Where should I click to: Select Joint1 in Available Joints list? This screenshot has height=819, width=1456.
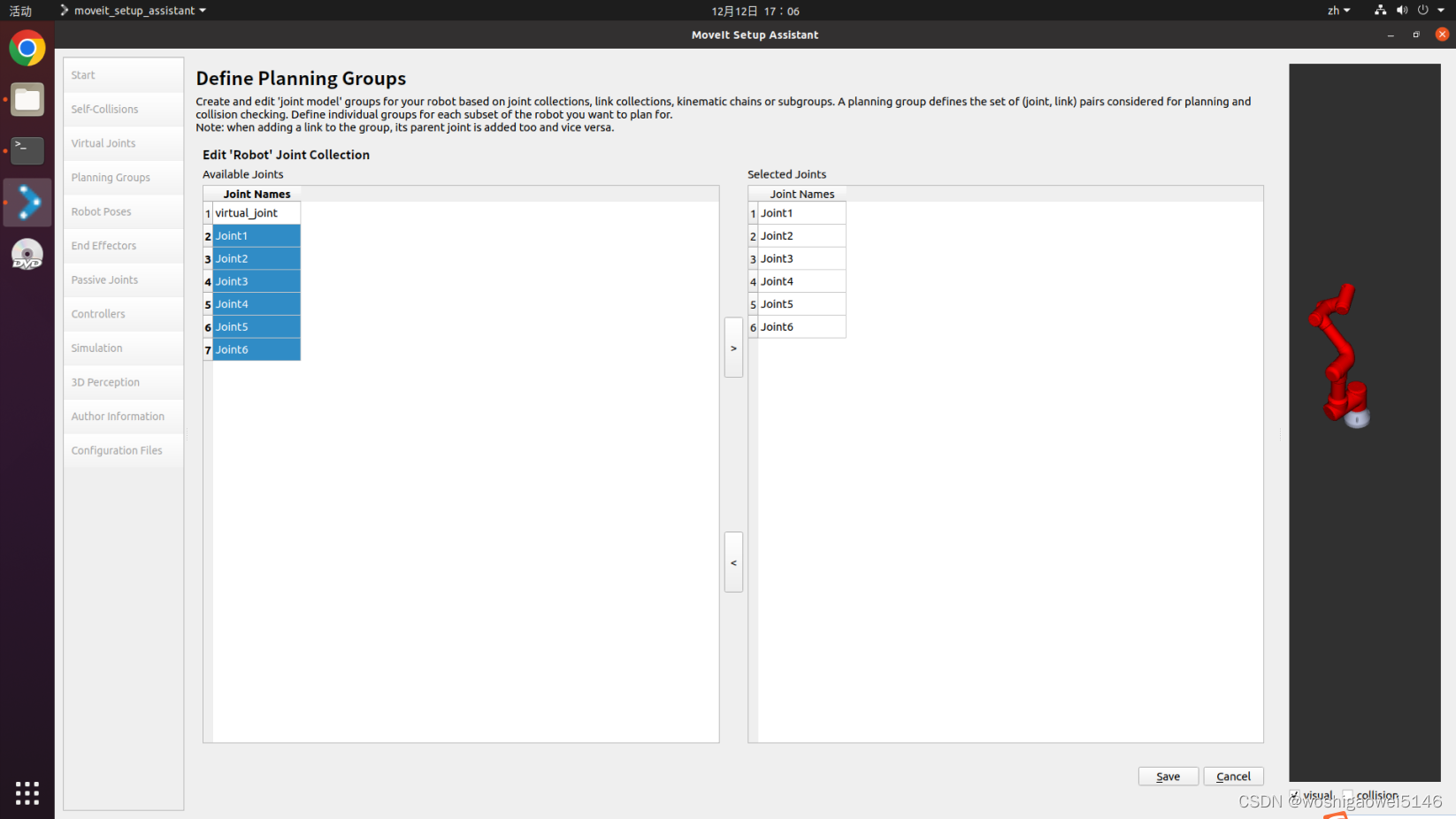click(257, 236)
